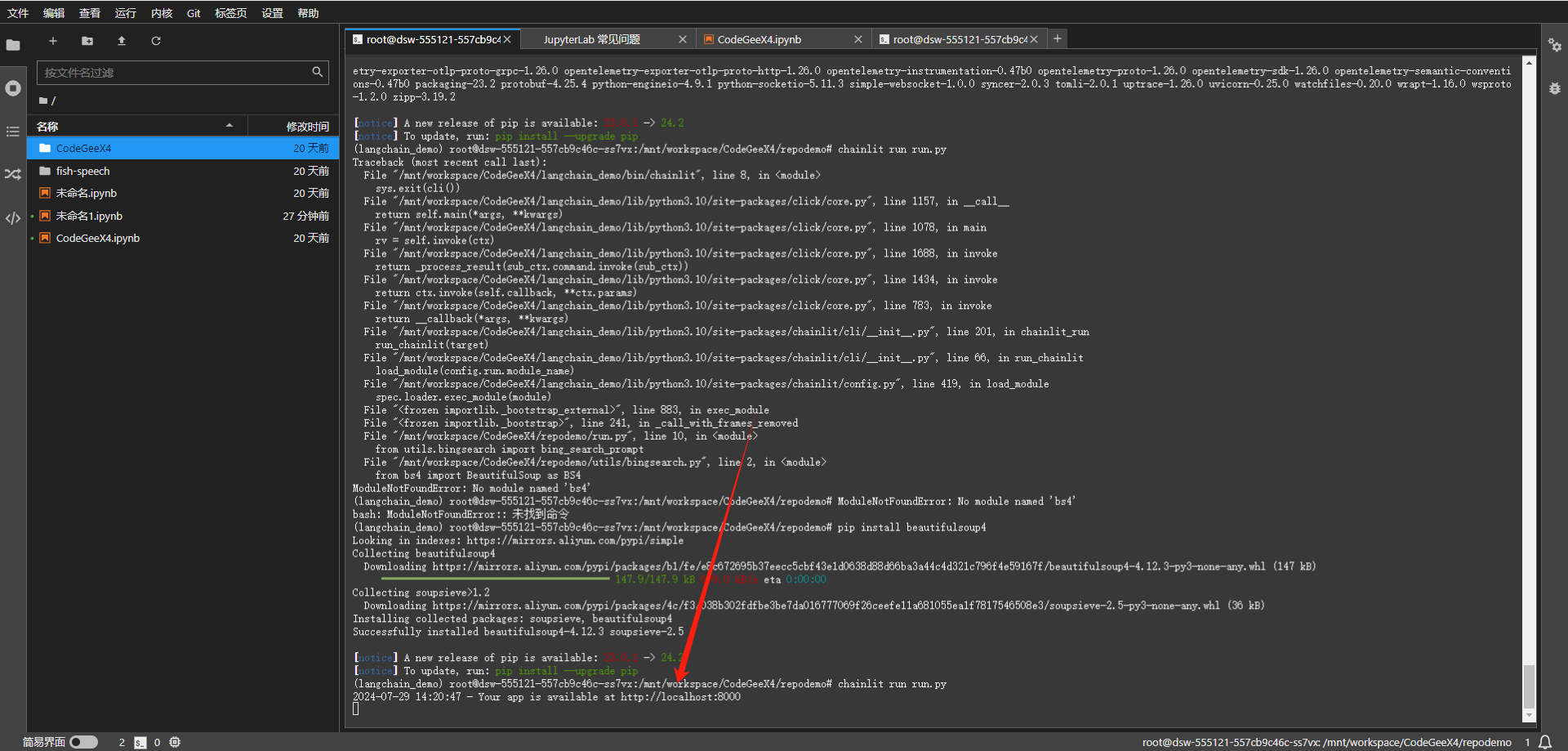Click the new launcher plus icon

(53, 41)
